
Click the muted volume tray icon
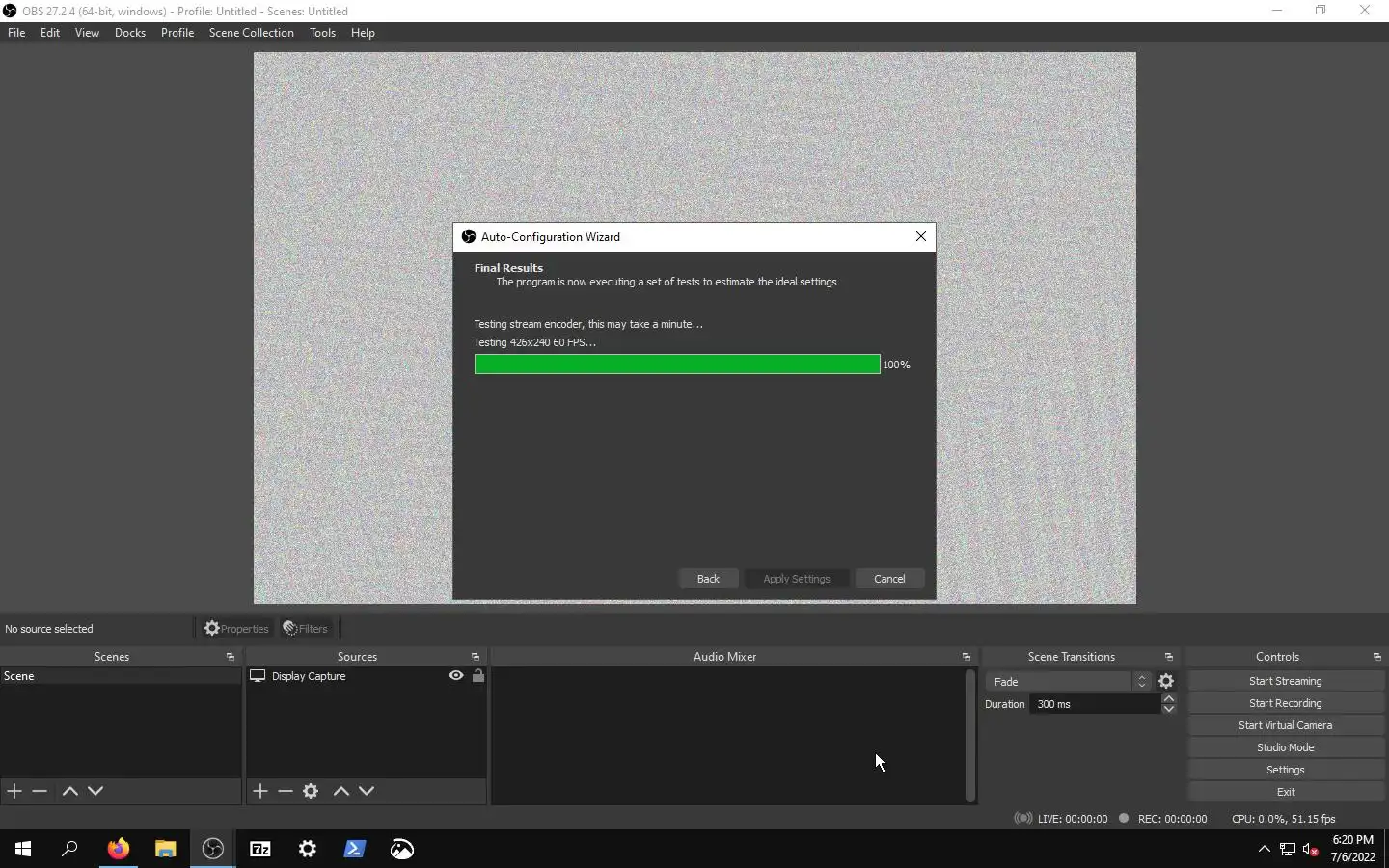(x=1311, y=850)
